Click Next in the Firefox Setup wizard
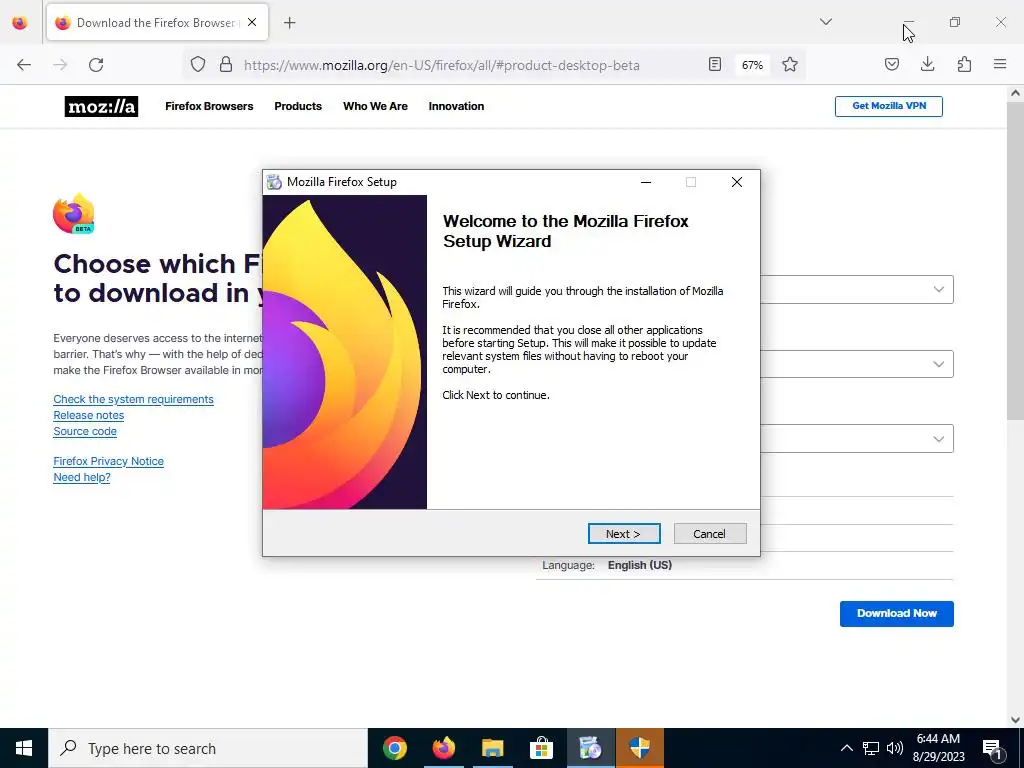Viewport: 1024px width, 768px height. (624, 534)
